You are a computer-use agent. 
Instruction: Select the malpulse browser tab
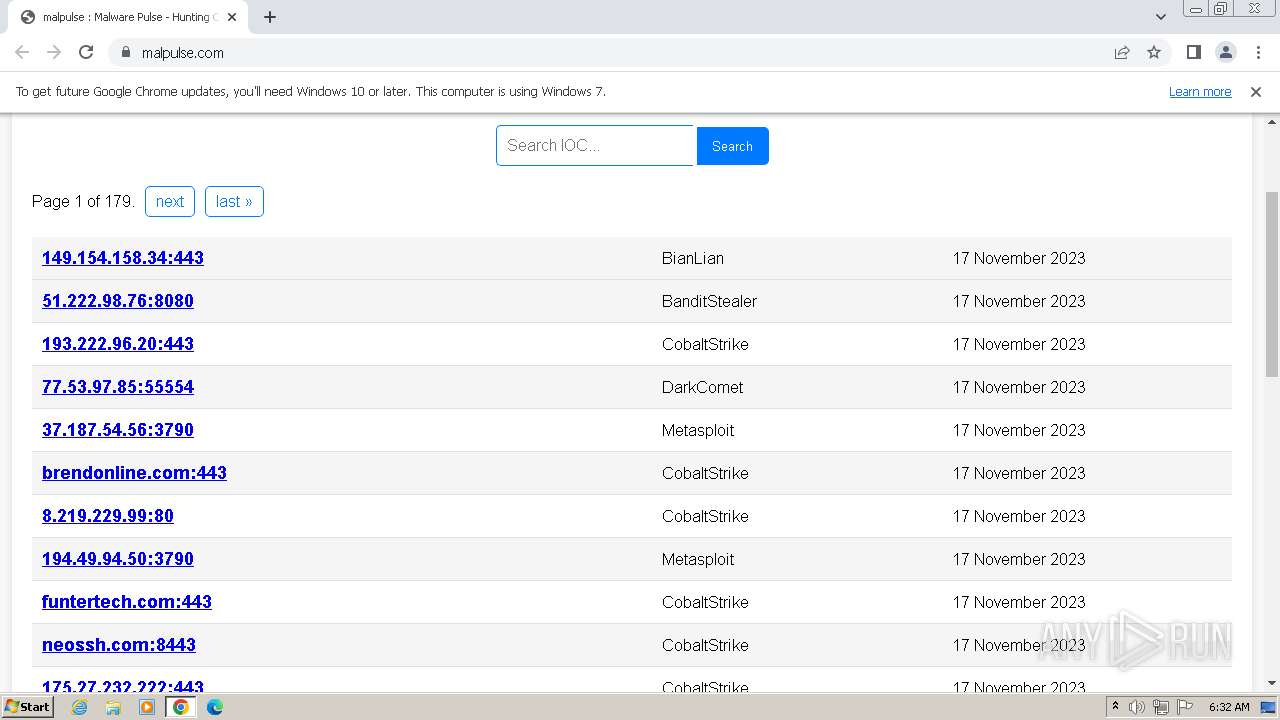click(128, 17)
